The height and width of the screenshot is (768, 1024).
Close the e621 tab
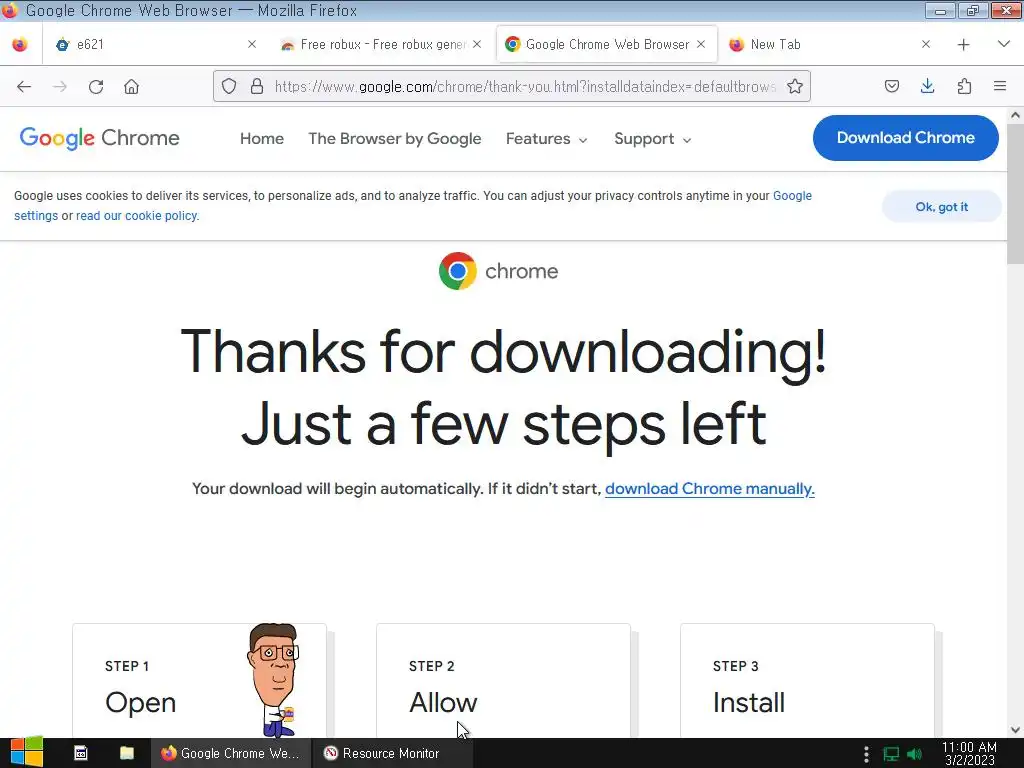[252, 44]
